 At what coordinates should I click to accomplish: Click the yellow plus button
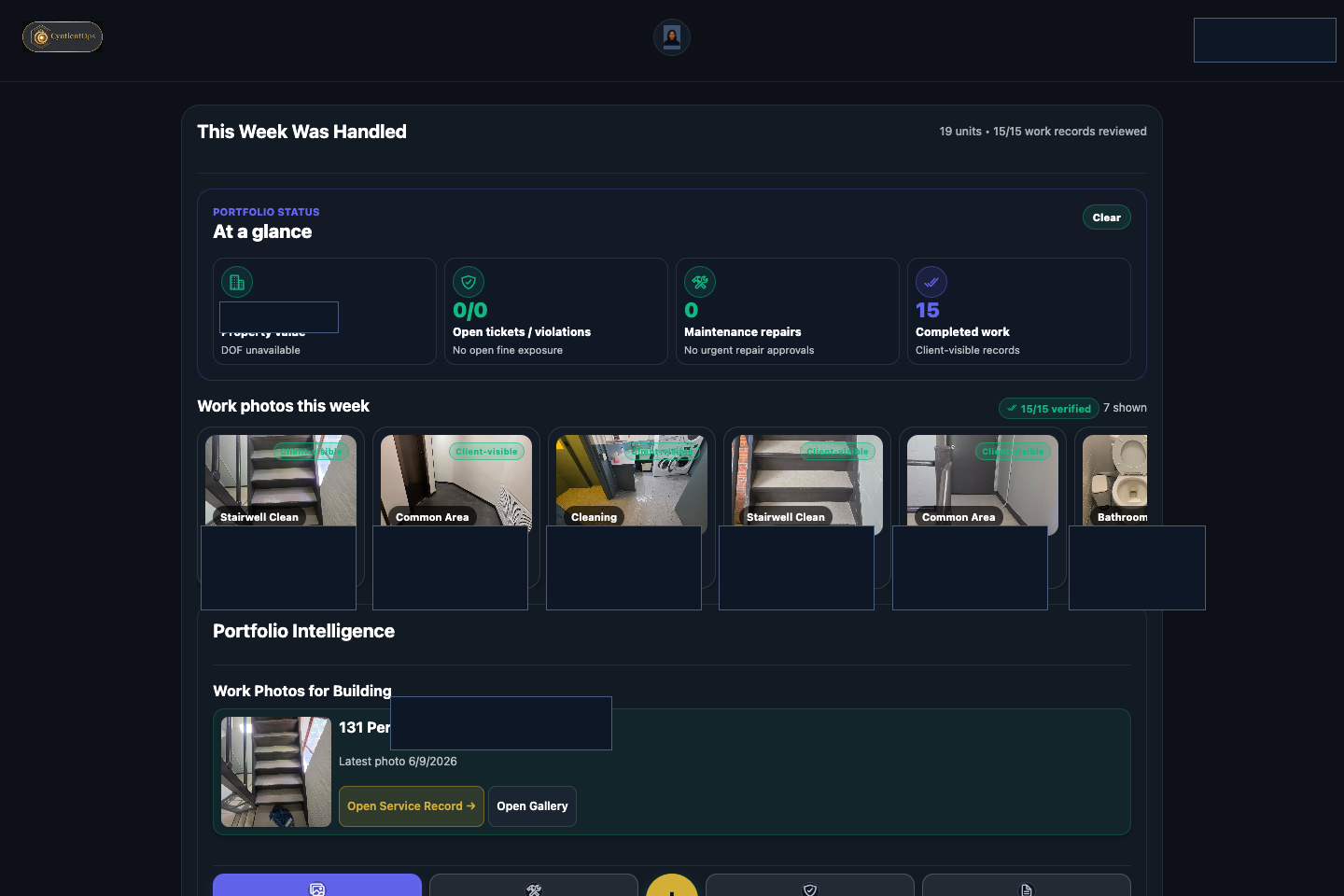[672, 886]
